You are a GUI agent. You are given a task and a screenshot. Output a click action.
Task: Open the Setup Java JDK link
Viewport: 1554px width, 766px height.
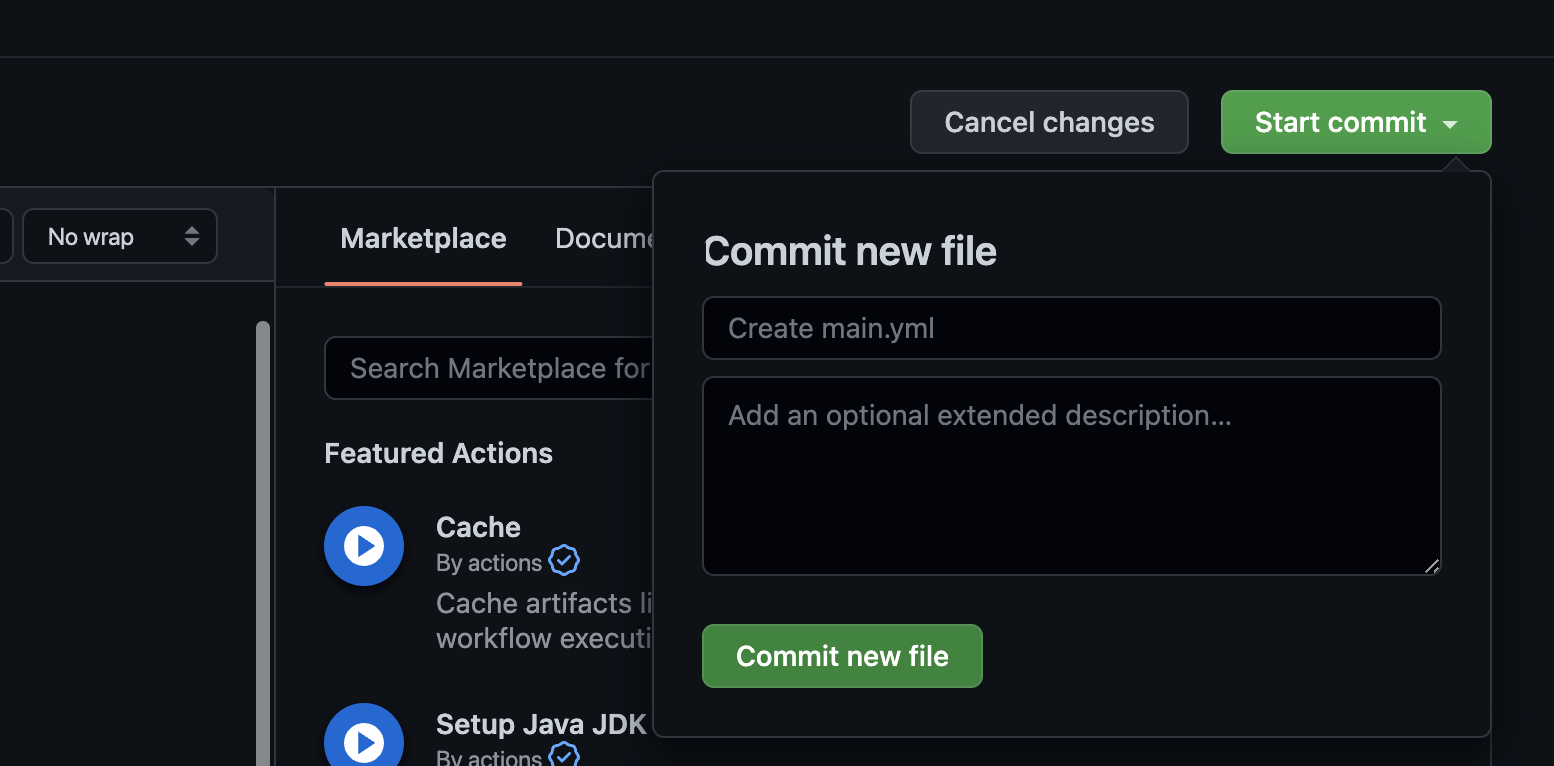point(541,724)
